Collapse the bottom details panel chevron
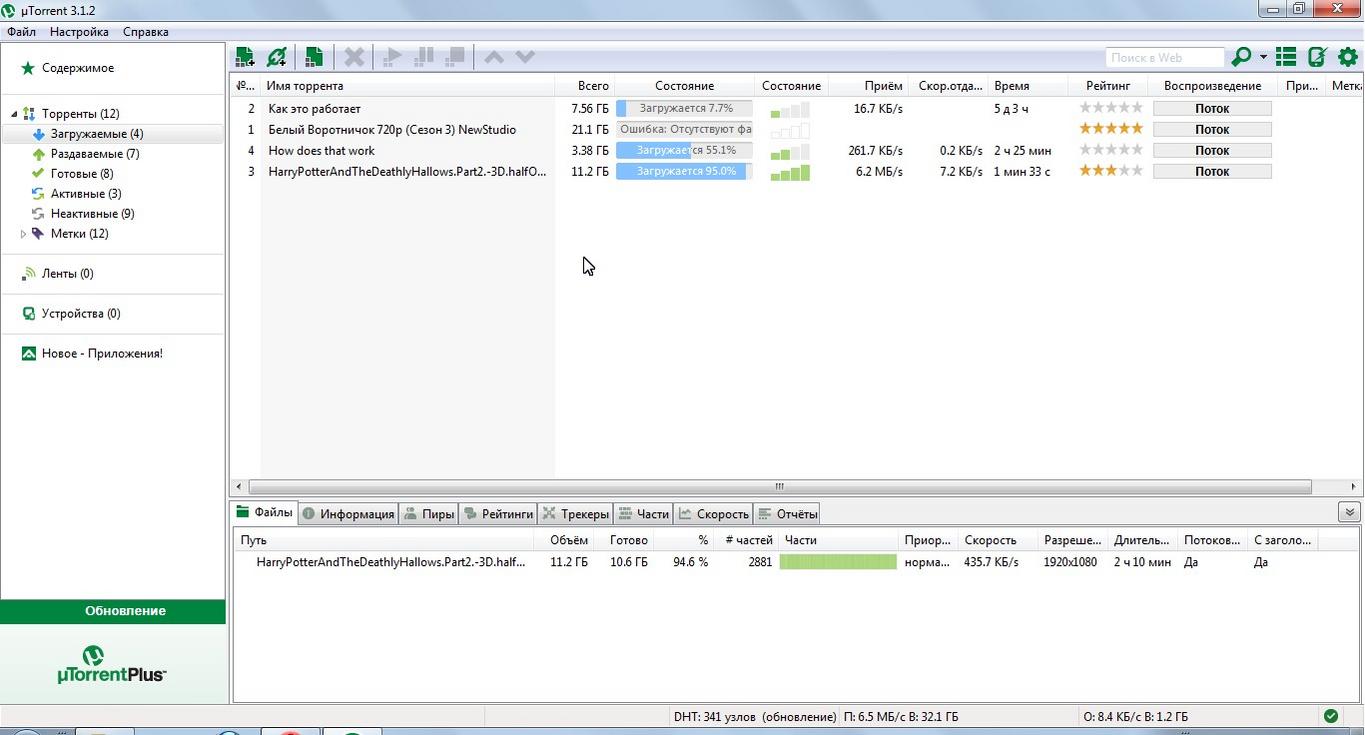 pyautogui.click(x=1349, y=512)
